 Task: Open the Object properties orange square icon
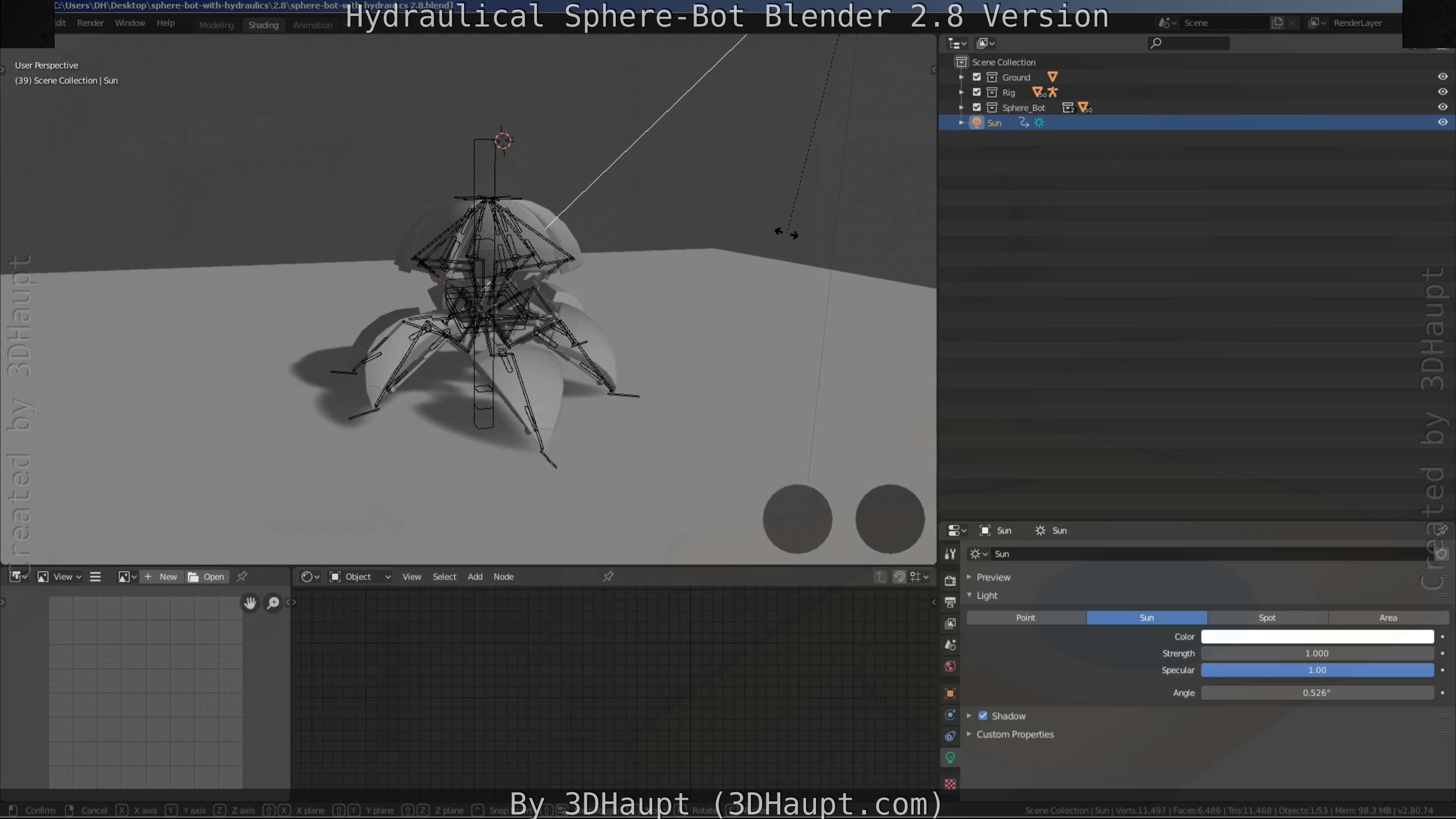pyautogui.click(x=950, y=693)
